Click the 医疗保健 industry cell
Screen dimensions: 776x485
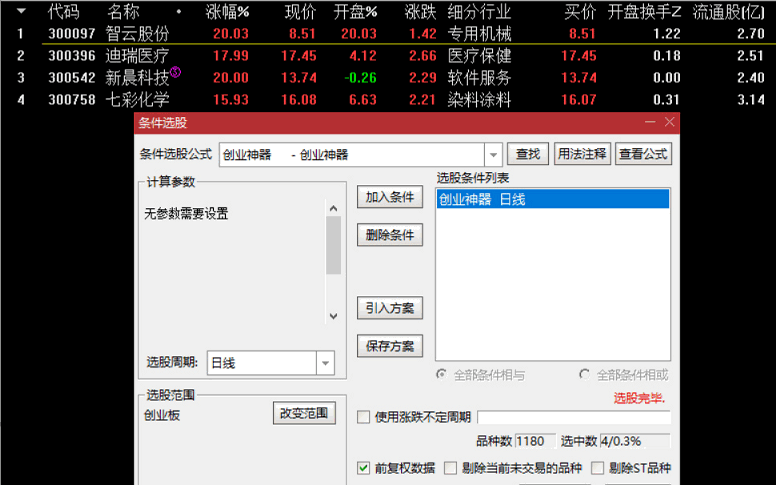[479, 55]
